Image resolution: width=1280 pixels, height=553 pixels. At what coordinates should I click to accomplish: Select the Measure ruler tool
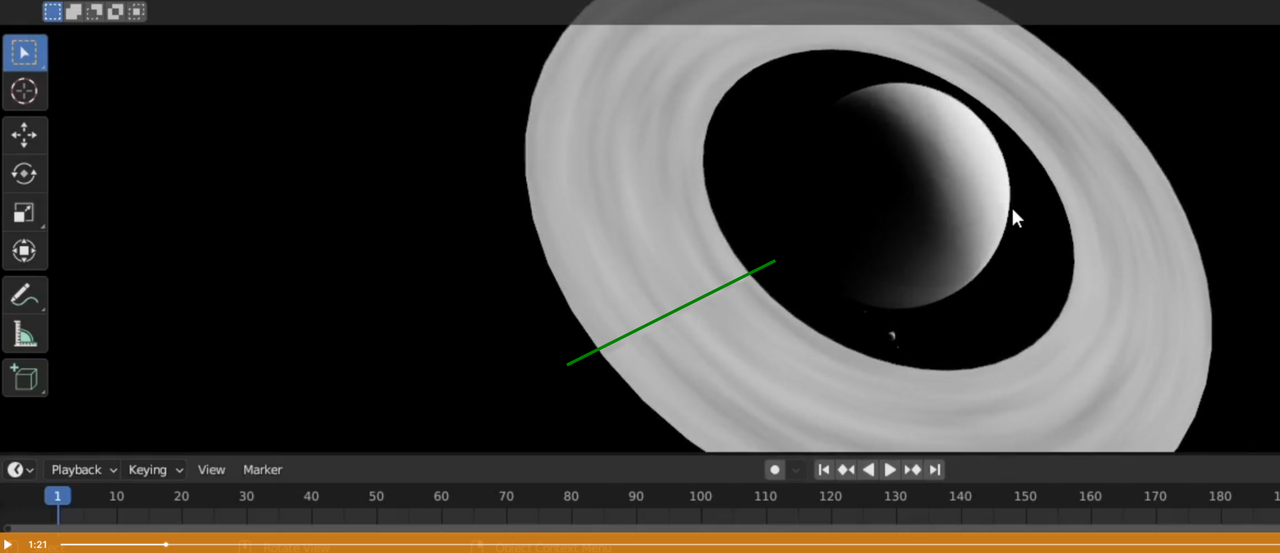[24, 334]
